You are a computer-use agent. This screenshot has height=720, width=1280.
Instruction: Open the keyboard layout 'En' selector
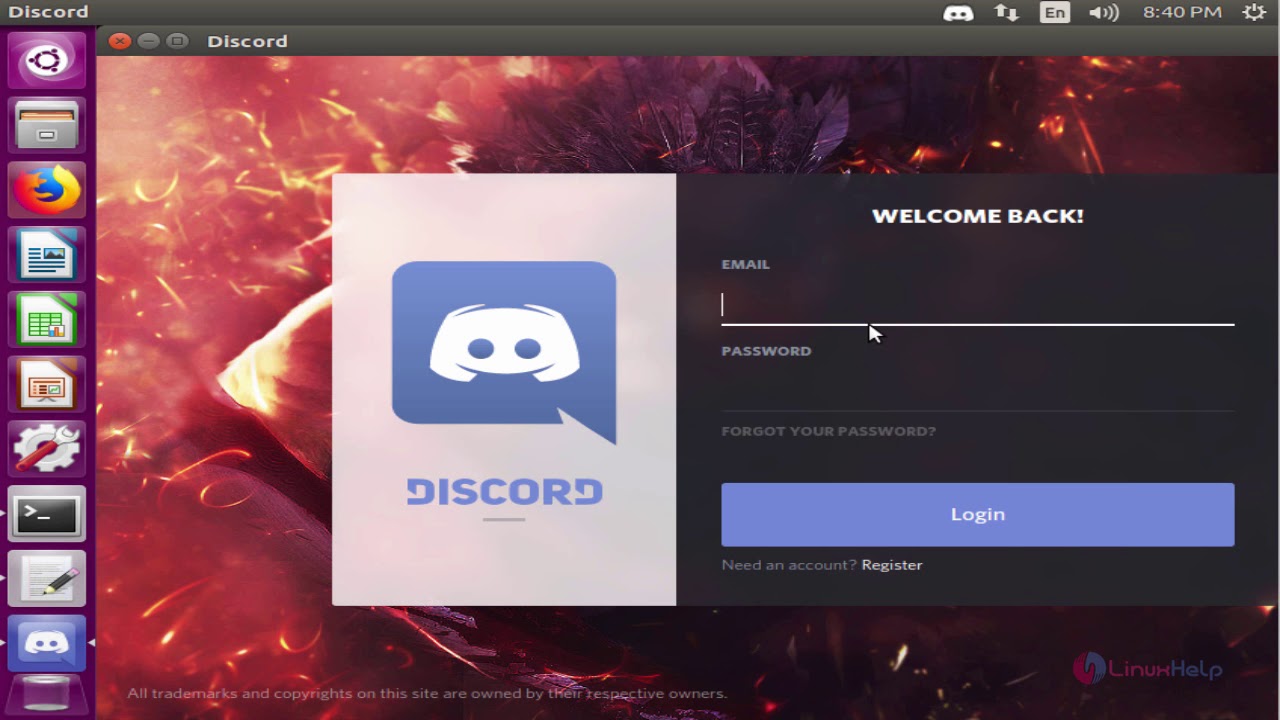click(1054, 13)
